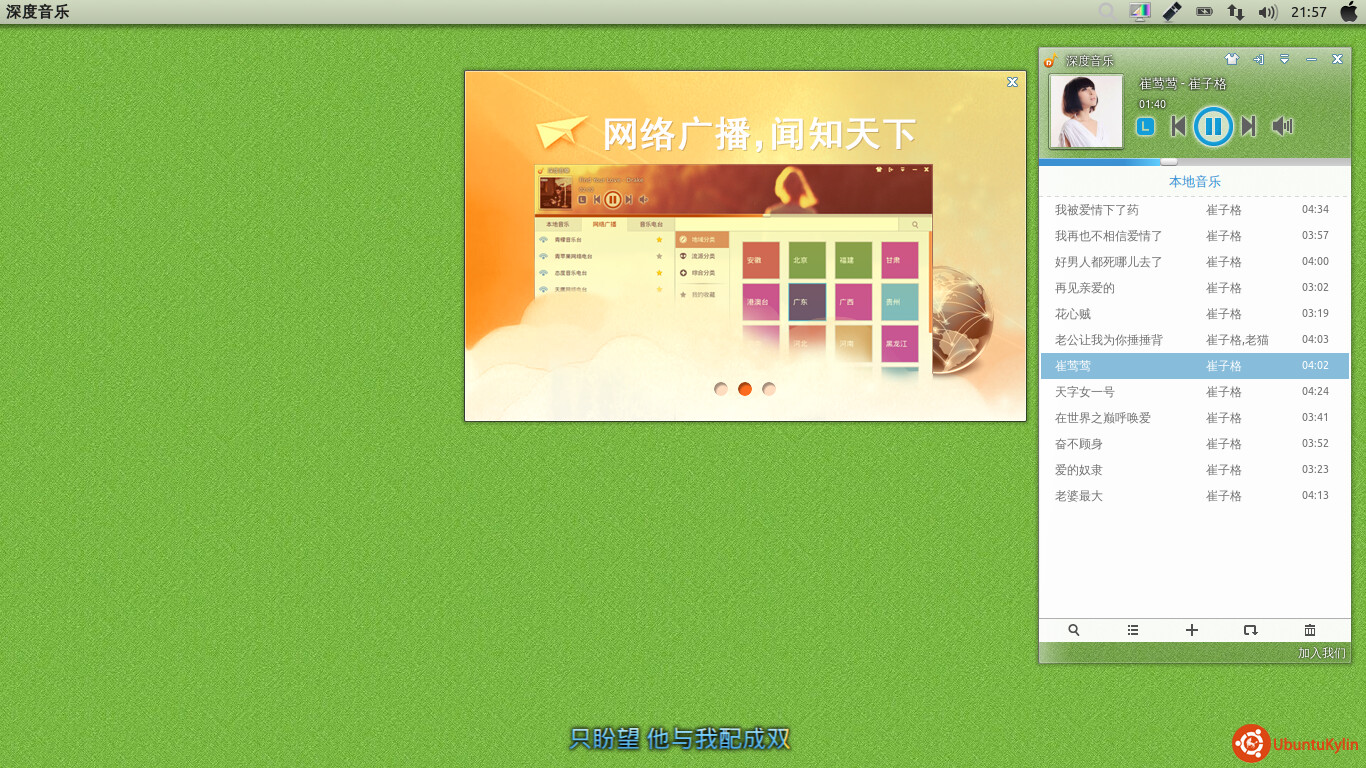Go back to the previous track
The width and height of the screenshot is (1366, 768).
(1178, 126)
